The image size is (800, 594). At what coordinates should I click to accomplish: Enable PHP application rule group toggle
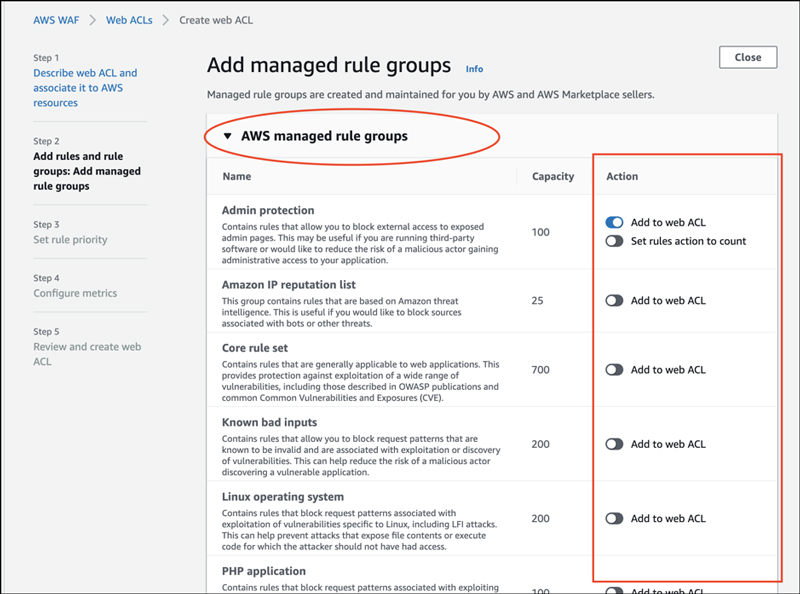pyautogui.click(x=614, y=590)
